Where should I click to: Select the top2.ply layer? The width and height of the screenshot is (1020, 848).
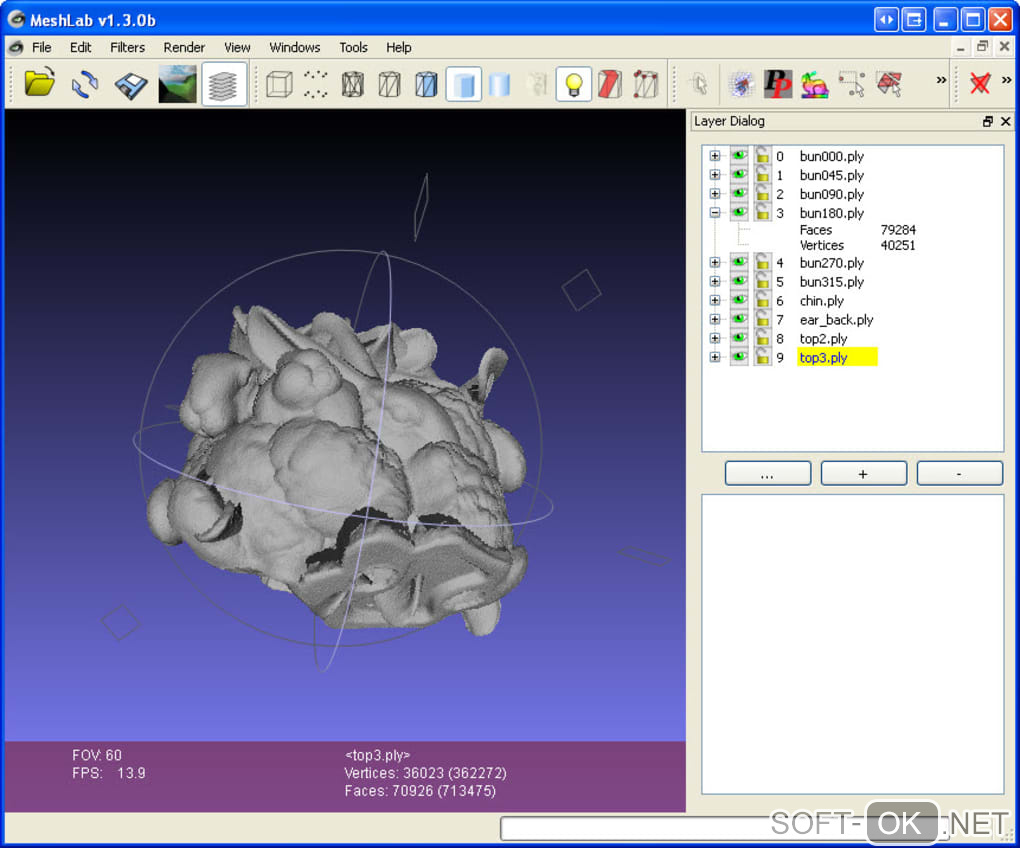[823, 339]
